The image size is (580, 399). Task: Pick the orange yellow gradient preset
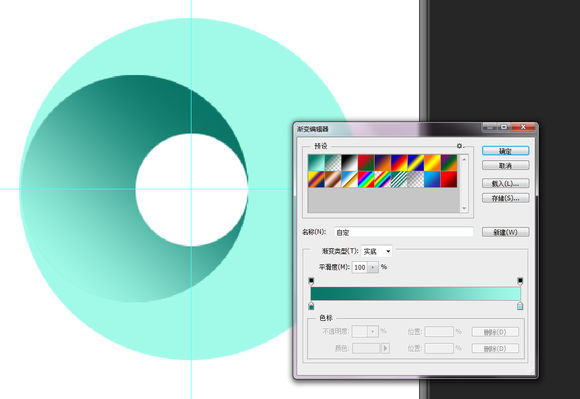[x=432, y=163]
